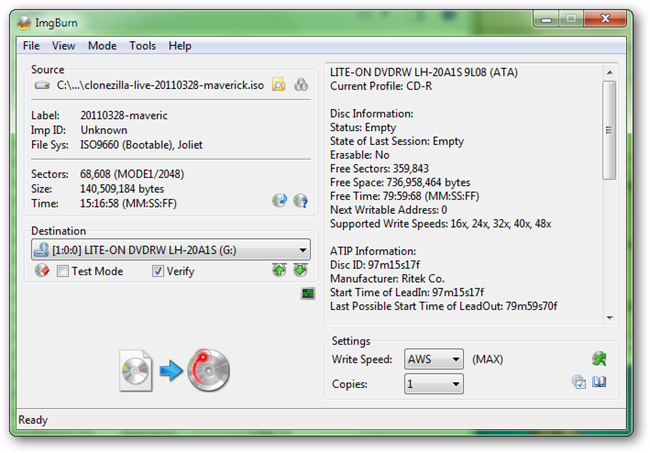The width and height of the screenshot is (650, 453).
Task: Minimize the ImgBurn window
Action: (x=546, y=19)
